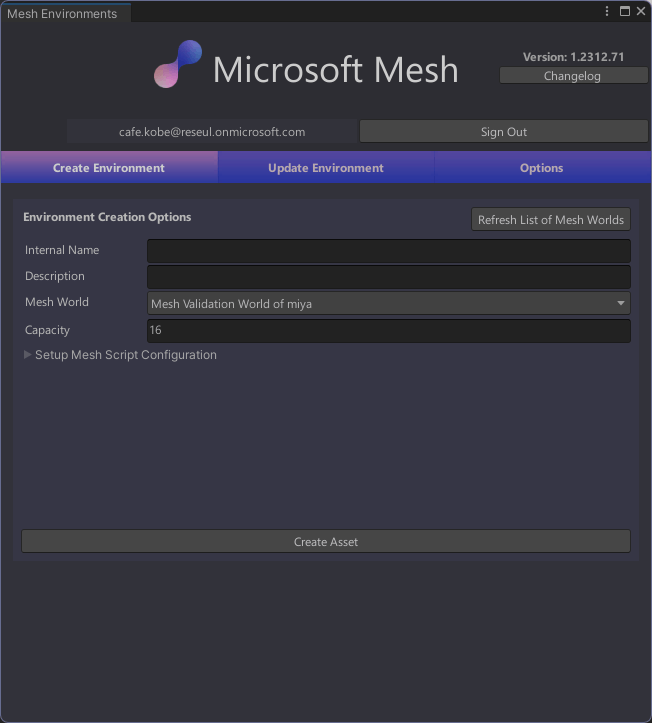This screenshot has width=652, height=723.
Task: Focus the Description input field
Action: point(389,277)
